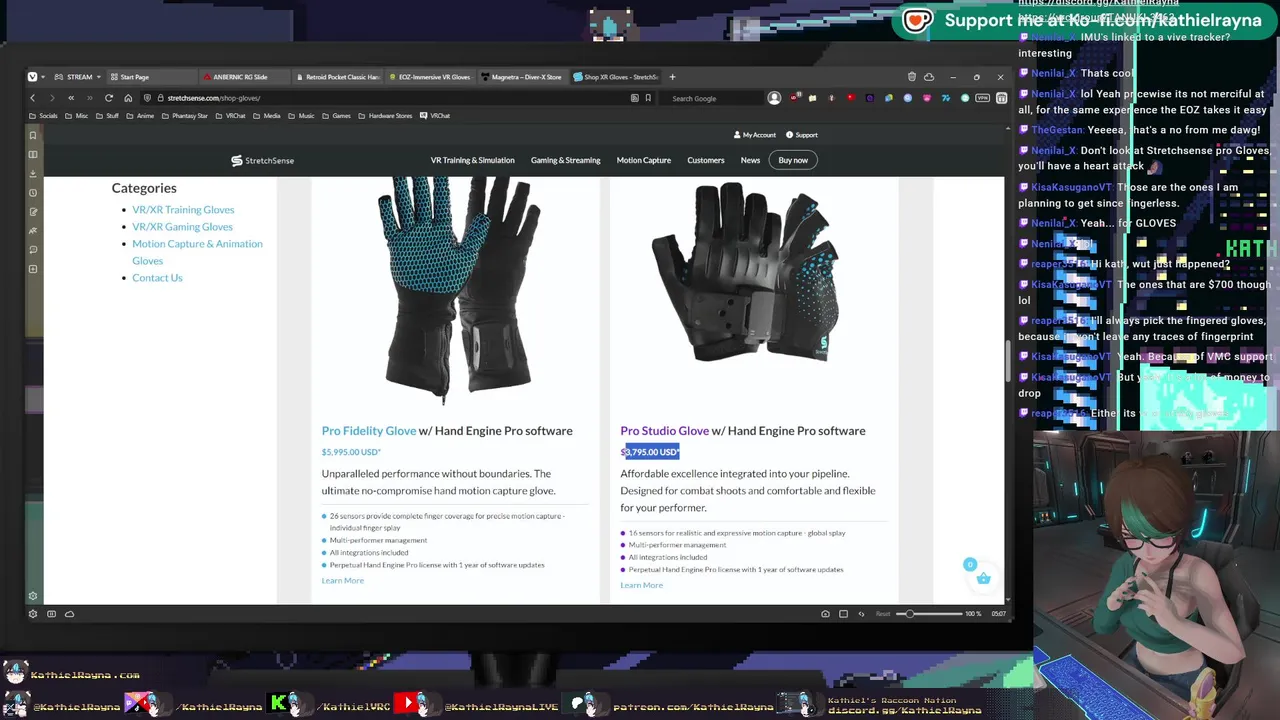Open sync status cloud in status bar
Image resolution: width=1280 pixels, height=720 pixels.
pos(69,614)
